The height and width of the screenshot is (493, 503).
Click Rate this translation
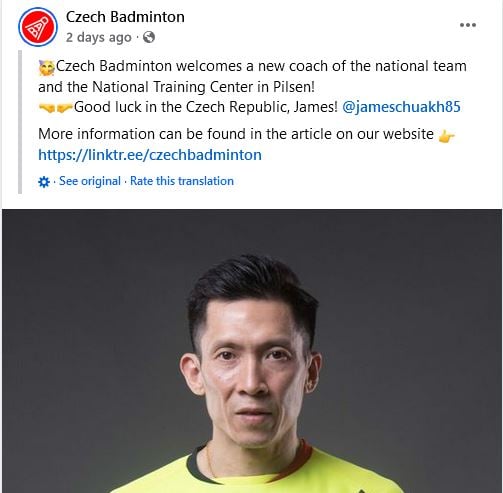click(x=182, y=181)
